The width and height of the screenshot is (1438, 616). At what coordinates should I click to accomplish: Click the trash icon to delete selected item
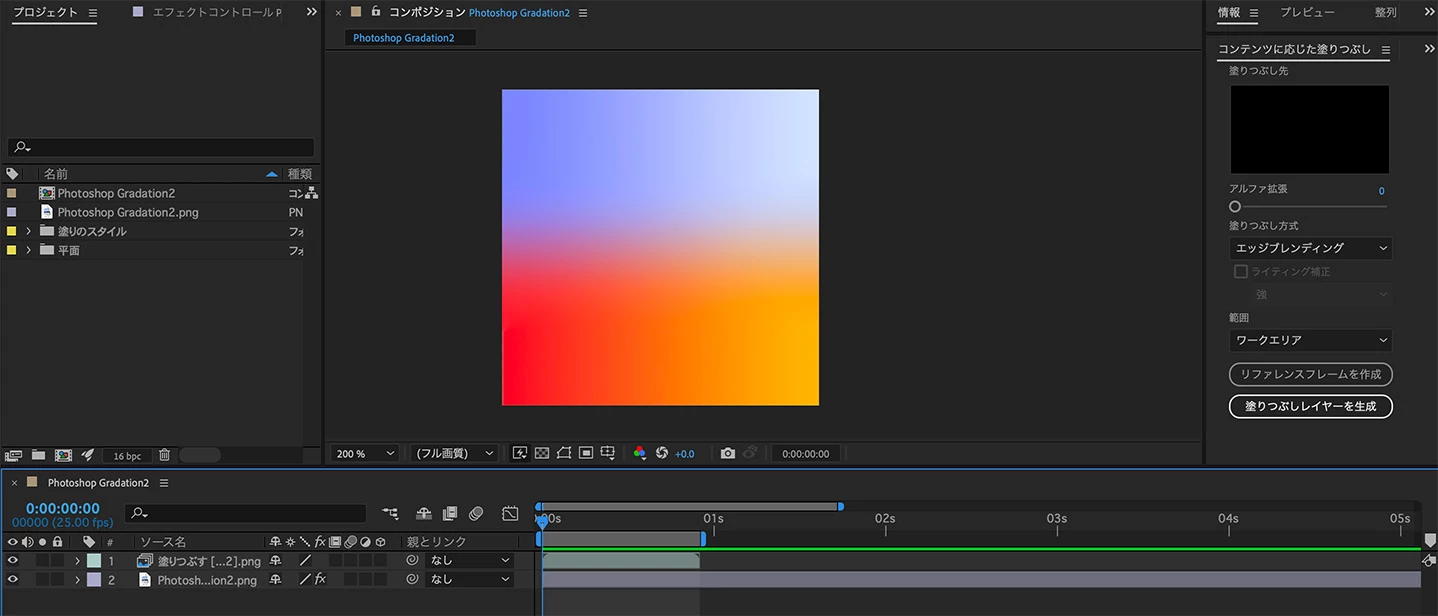pos(165,455)
